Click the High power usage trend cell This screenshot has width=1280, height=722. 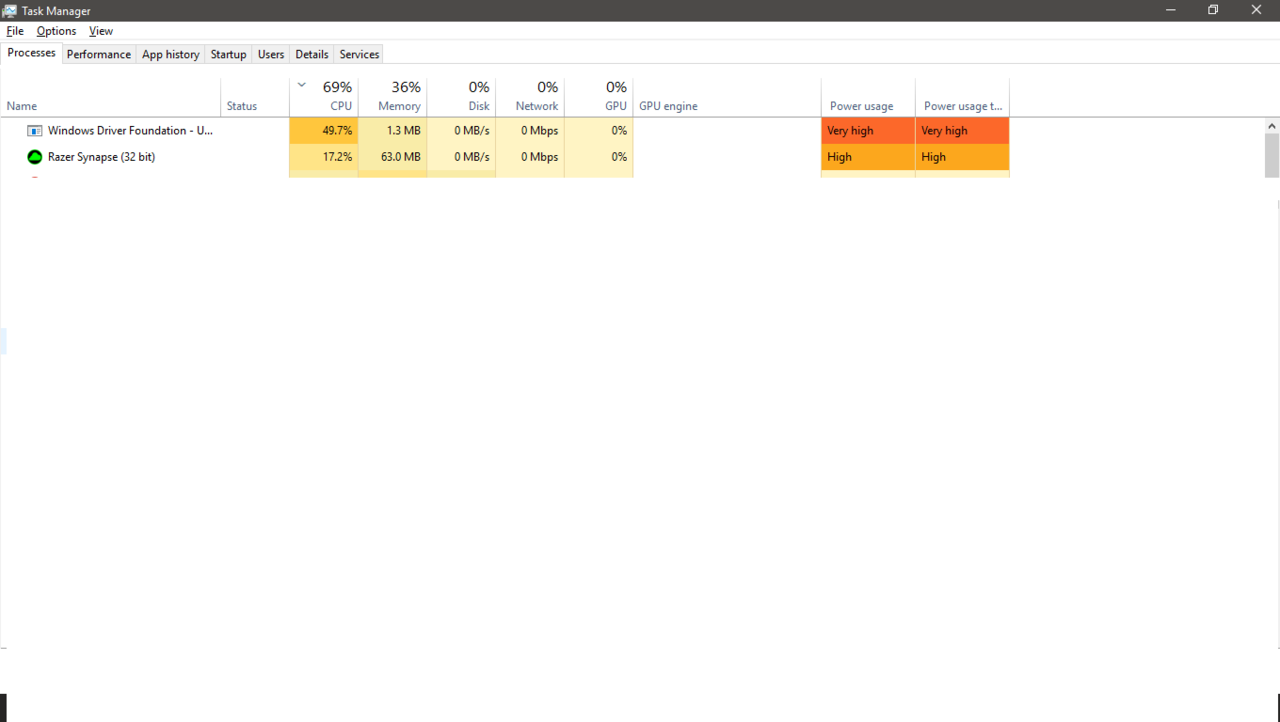[x=962, y=157]
